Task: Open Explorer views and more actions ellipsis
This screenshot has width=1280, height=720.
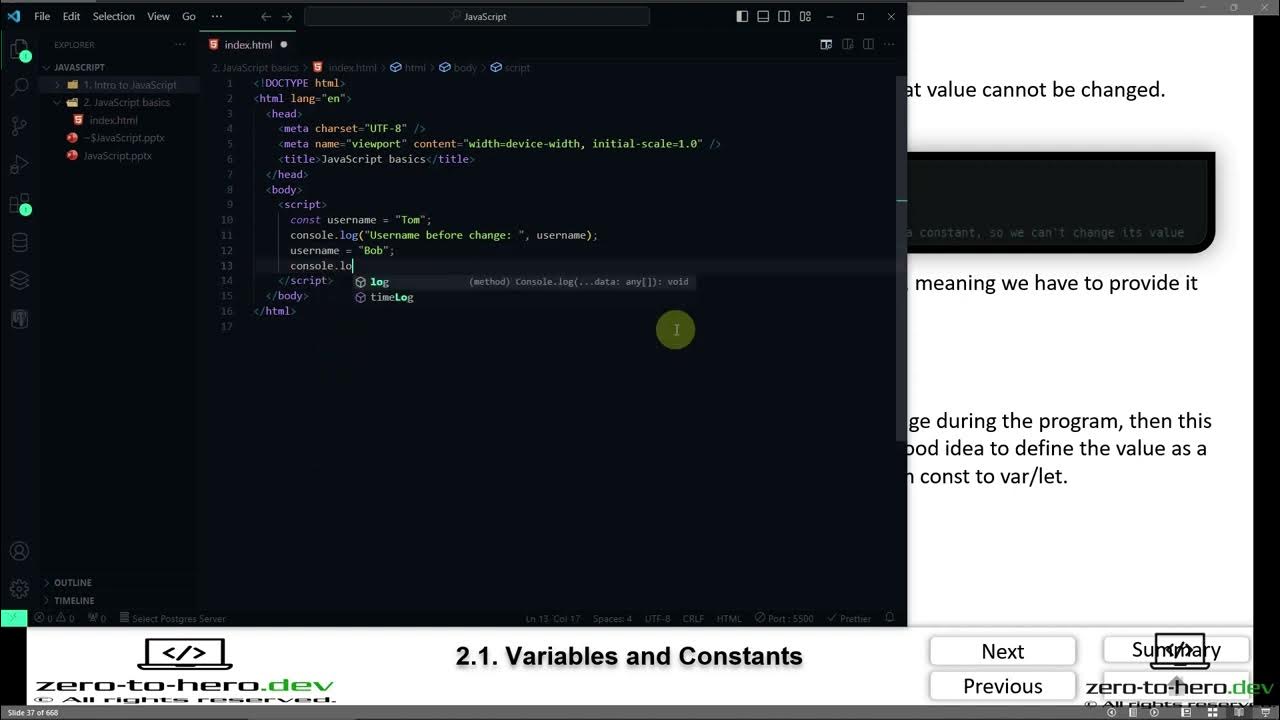Action: tap(180, 45)
